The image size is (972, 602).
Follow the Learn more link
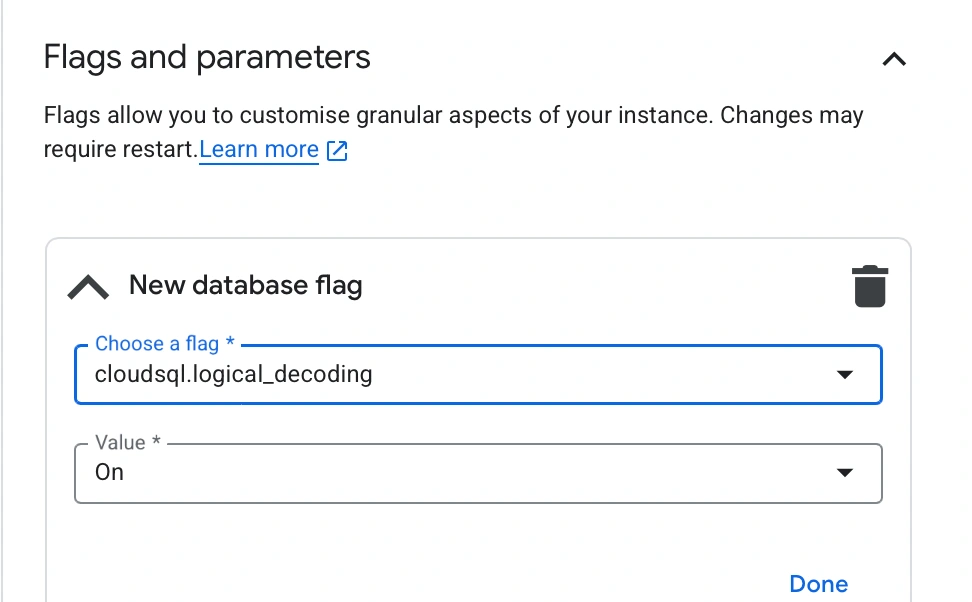(259, 150)
